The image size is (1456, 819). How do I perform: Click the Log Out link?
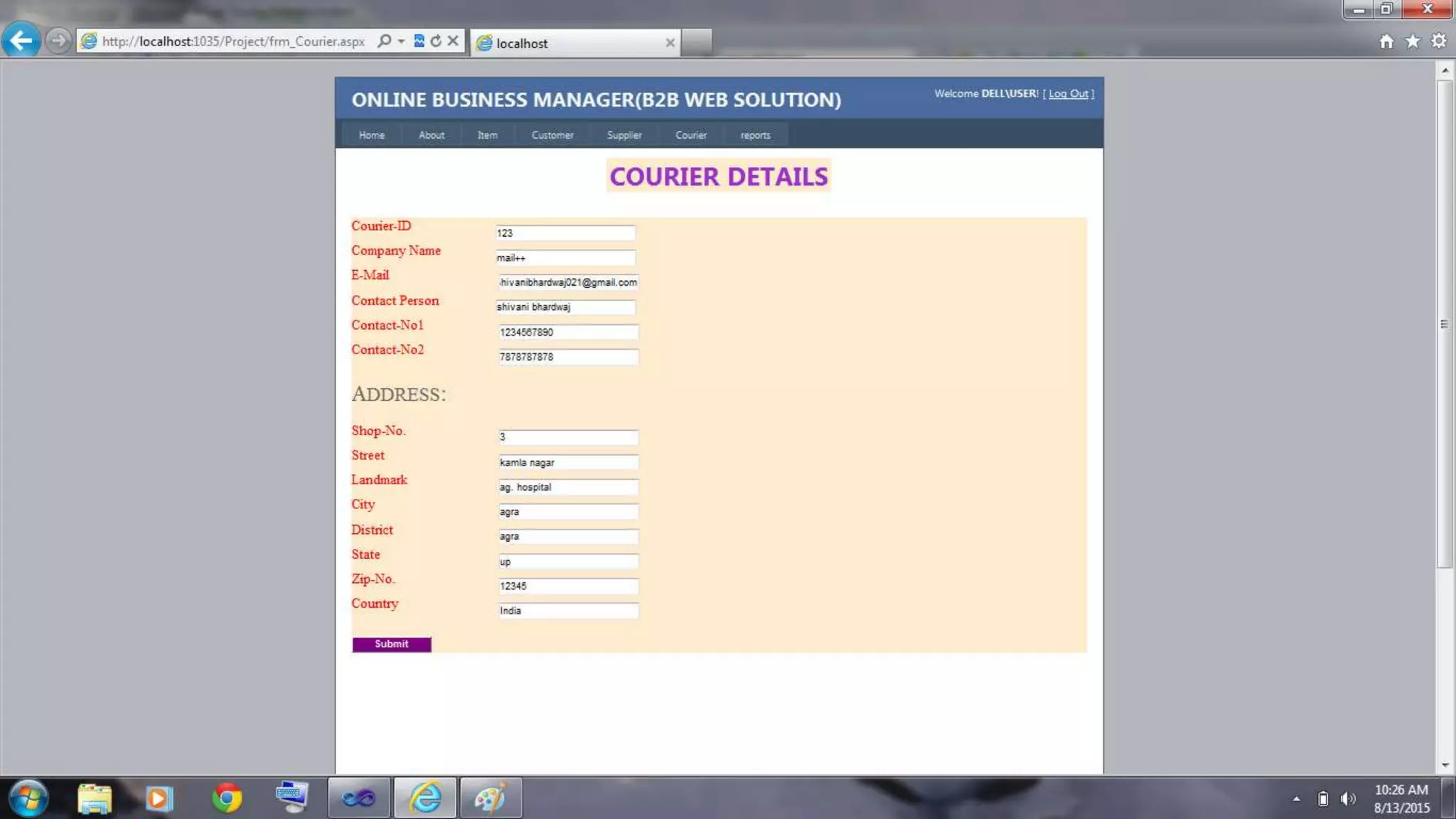click(x=1068, y=94)
